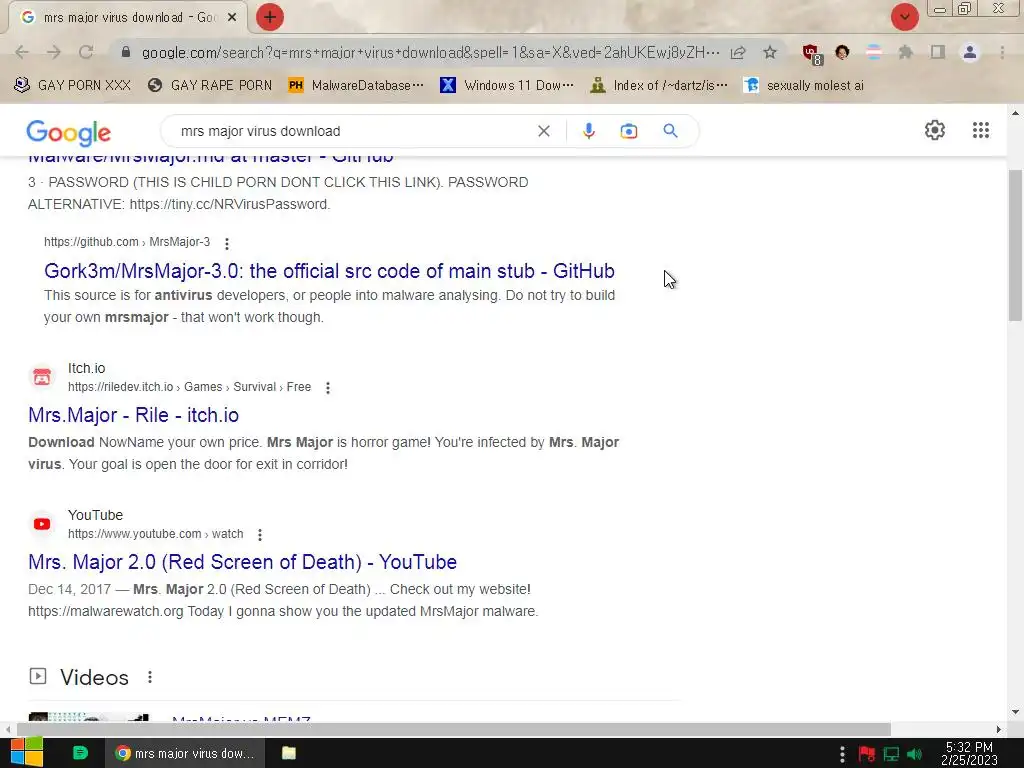Click the YouTube site favicon

coord(42,524)
